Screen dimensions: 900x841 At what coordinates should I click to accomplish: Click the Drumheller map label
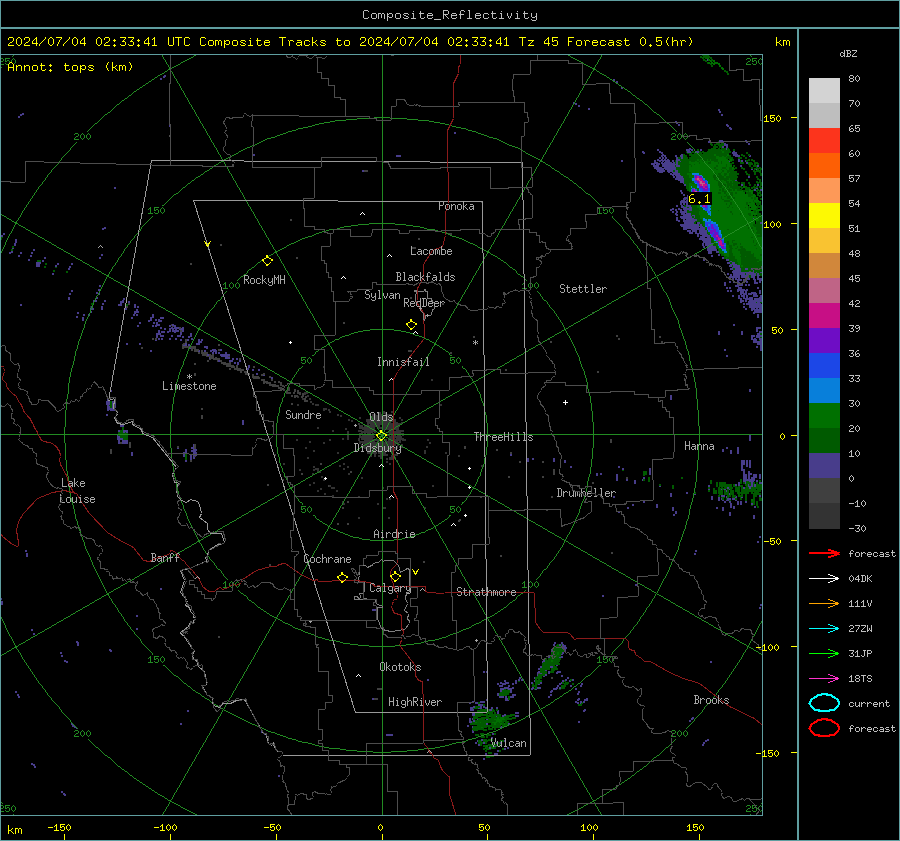[586, 493]
